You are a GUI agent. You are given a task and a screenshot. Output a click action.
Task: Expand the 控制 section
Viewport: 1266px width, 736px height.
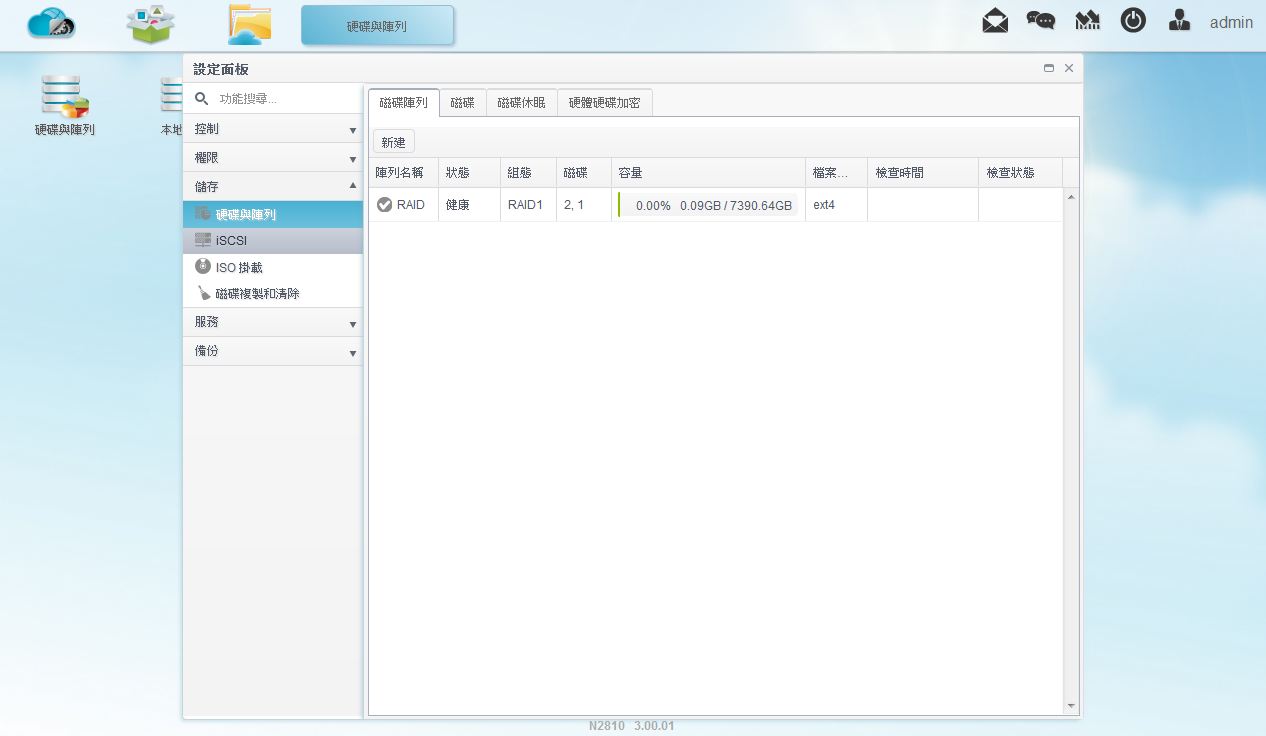272,129
